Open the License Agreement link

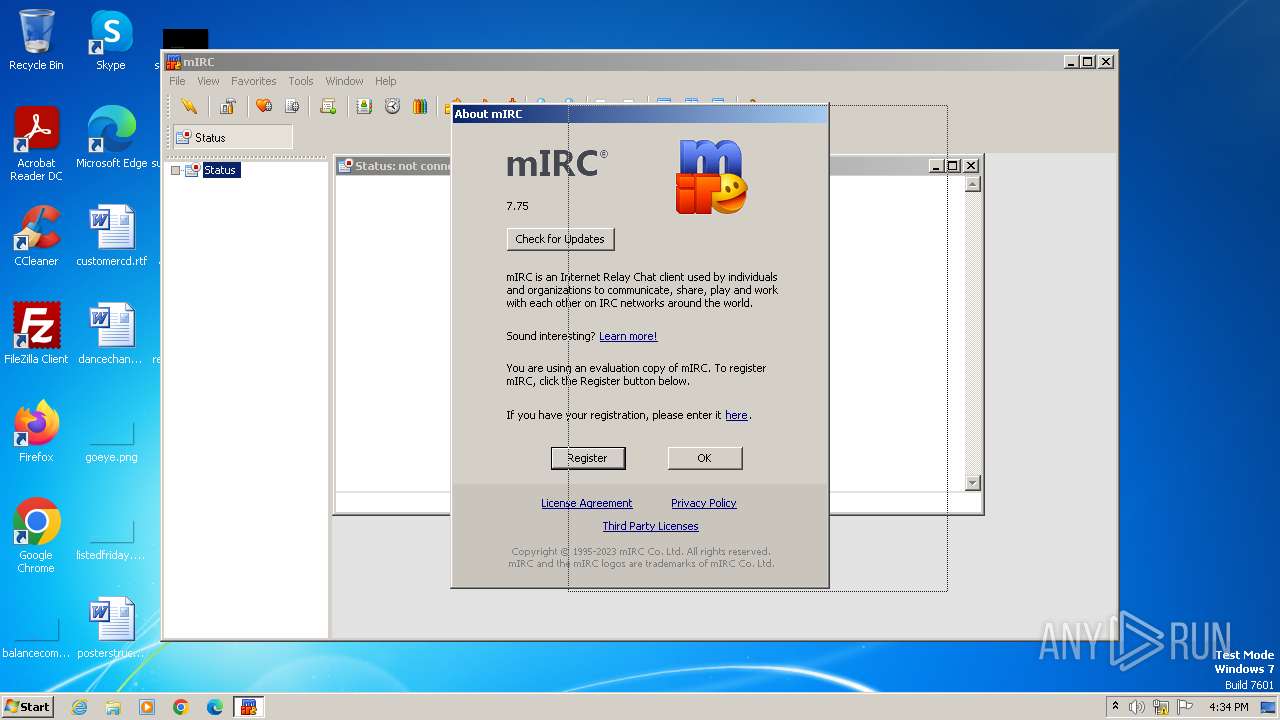[x=587, y=503]
